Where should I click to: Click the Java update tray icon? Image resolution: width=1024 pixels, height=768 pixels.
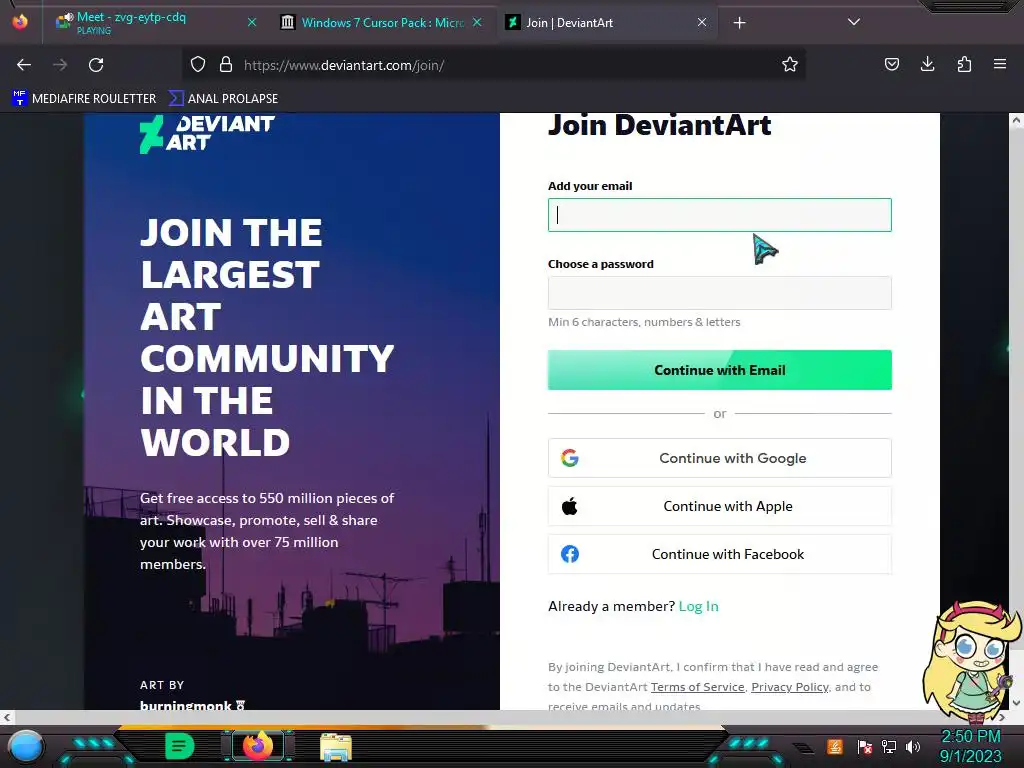835,746
